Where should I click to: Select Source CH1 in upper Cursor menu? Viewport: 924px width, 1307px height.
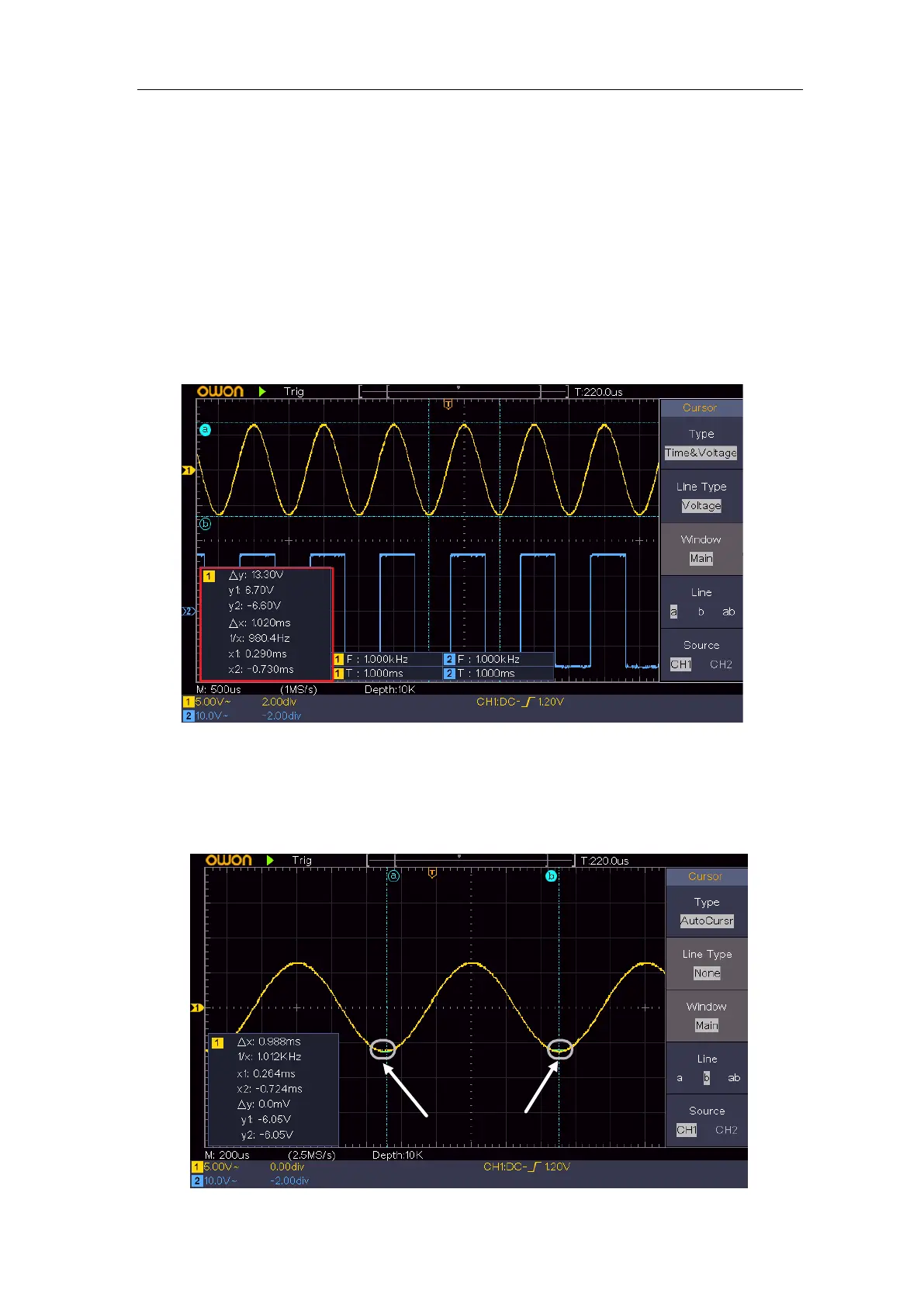(680, 664)
